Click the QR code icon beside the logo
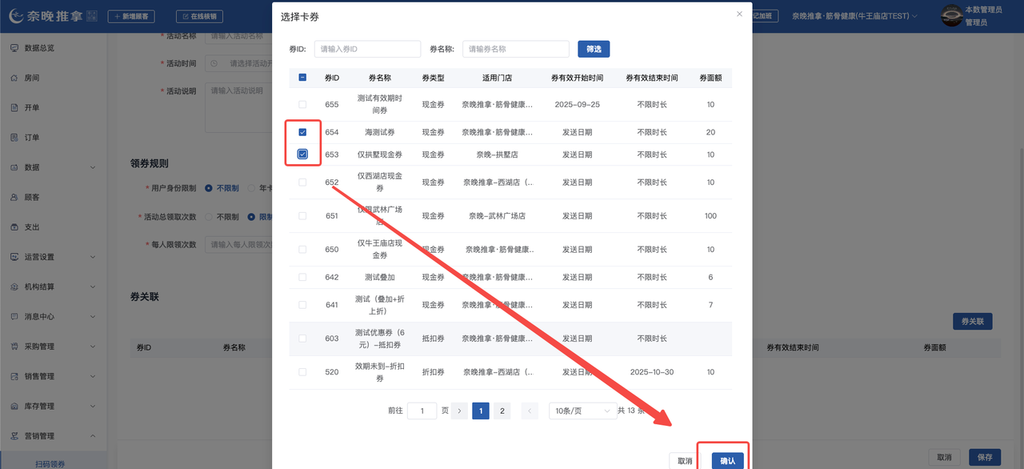1024x469 pixels. (x=92, y=16)
